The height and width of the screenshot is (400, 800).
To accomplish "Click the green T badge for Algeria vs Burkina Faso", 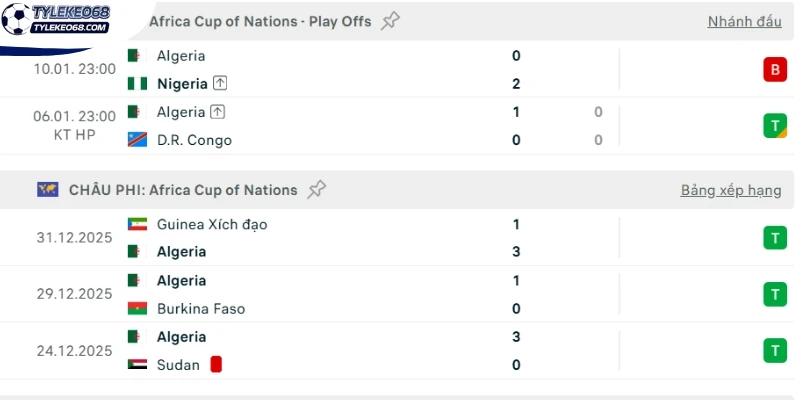I will [x=775, y=294].
